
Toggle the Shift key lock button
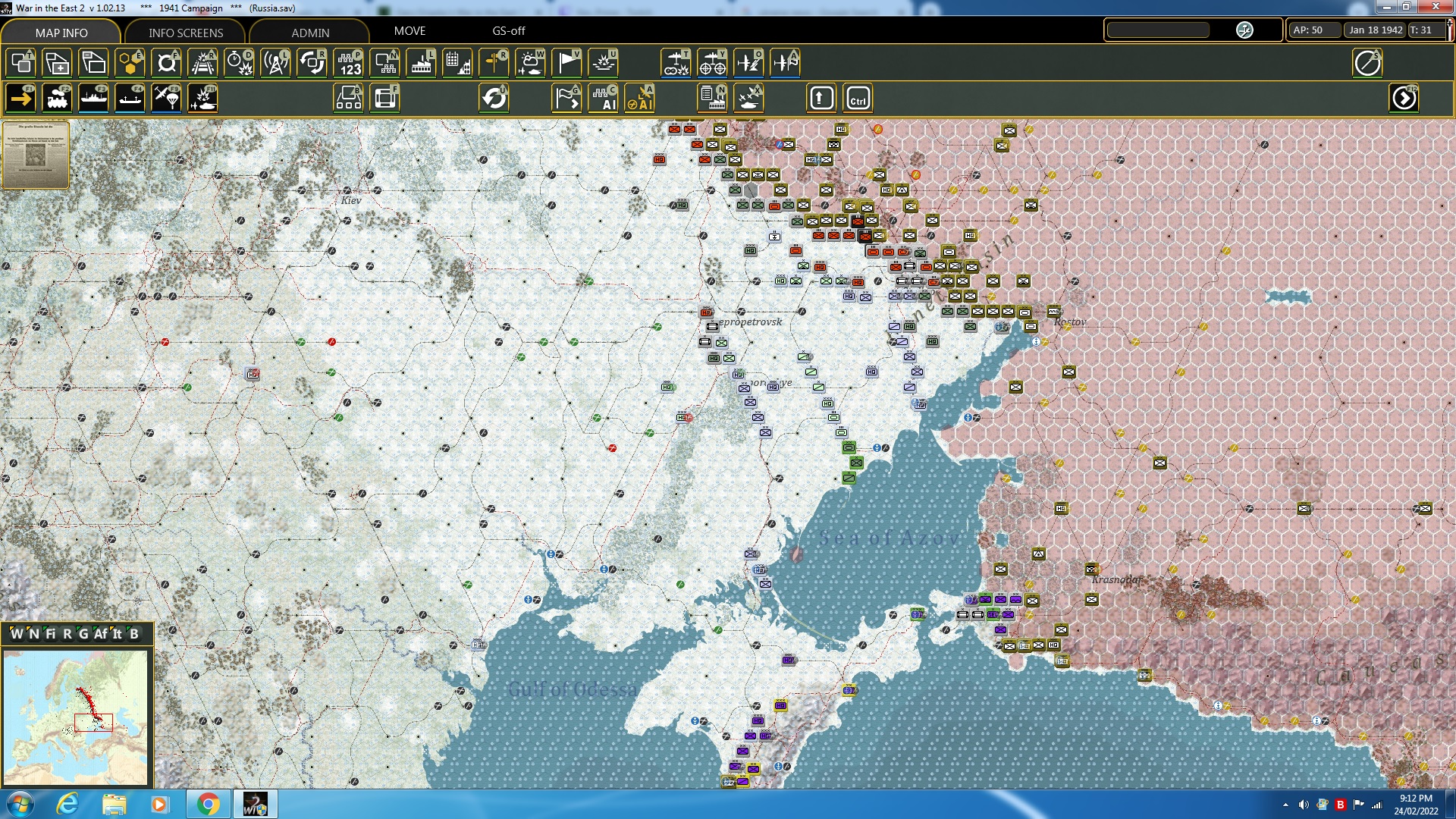821,99
